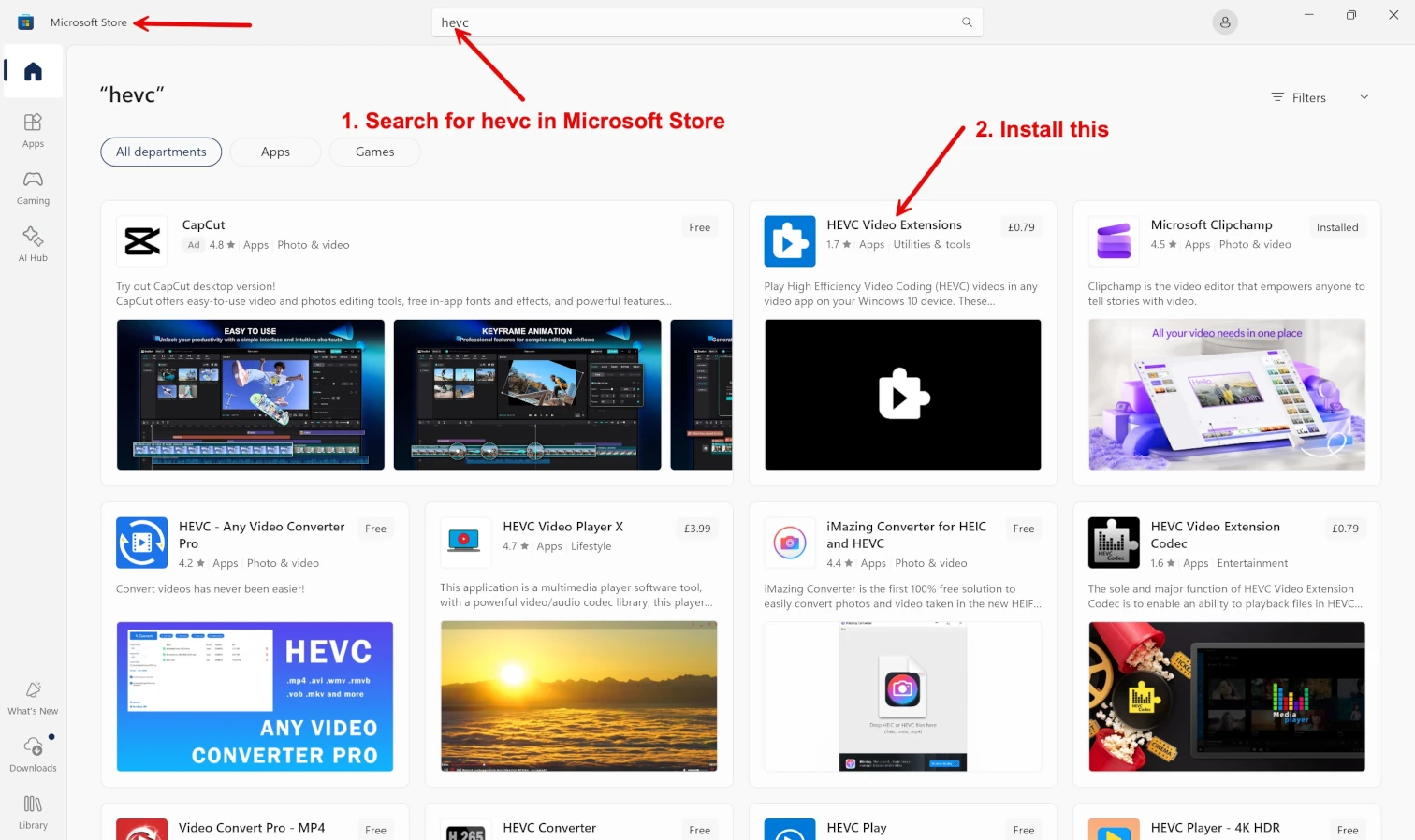The height and width of the screenshot is (840, 1415).
Task: Click Installed button on Microsoft Clipchamp
Action: pos(1336,227)
